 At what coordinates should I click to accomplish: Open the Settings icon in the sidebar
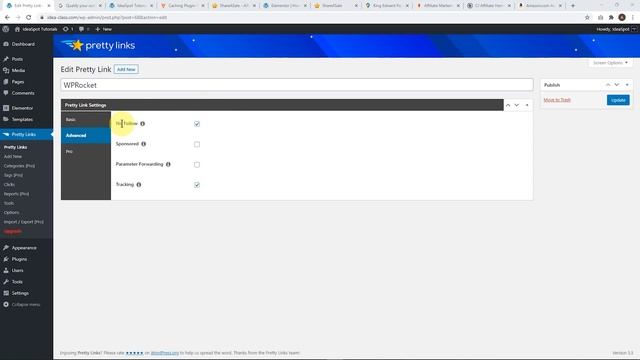pyautogui.click(x=6, y=293)
